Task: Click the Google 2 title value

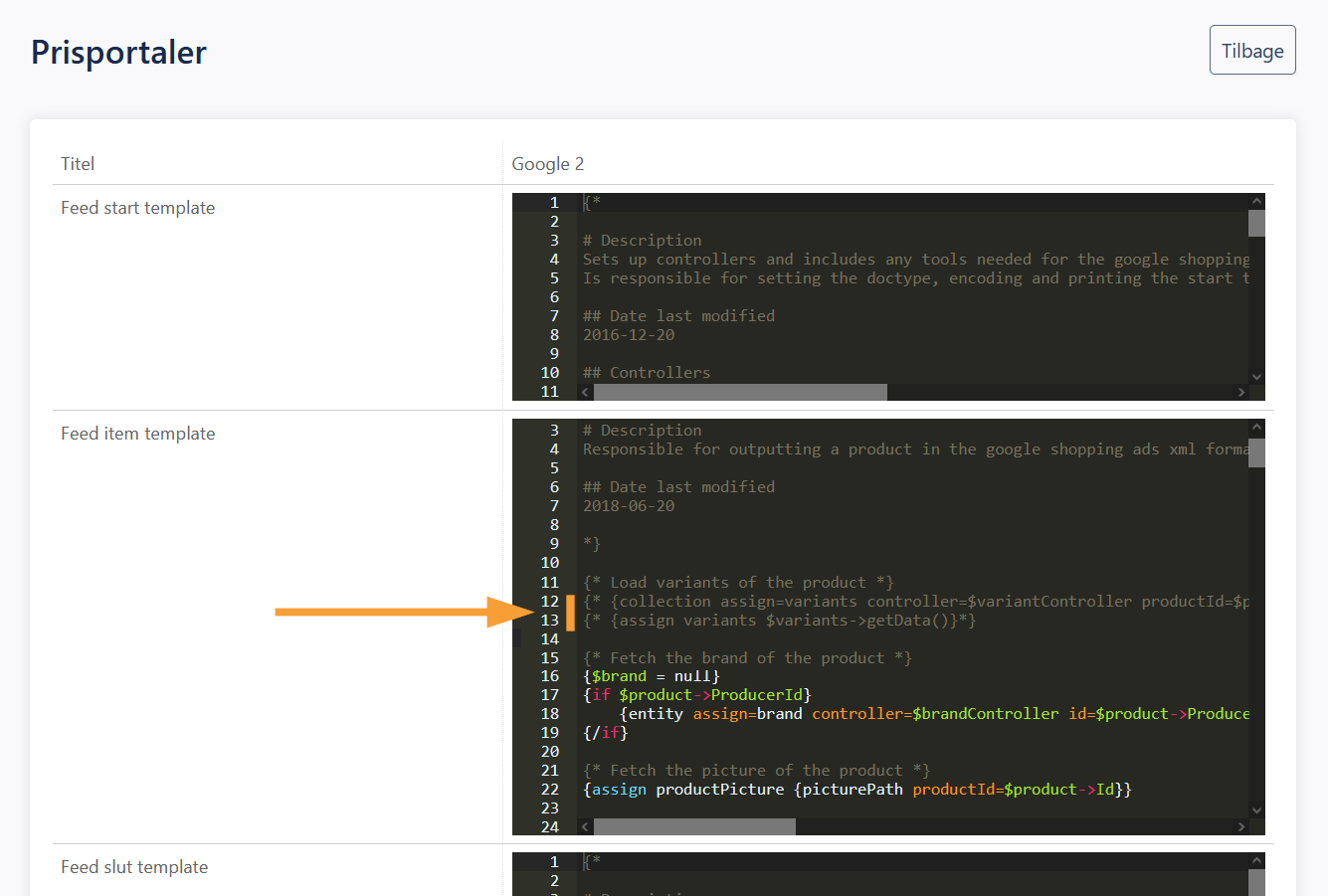Action: pyautogui.click(x=548, y=164)
